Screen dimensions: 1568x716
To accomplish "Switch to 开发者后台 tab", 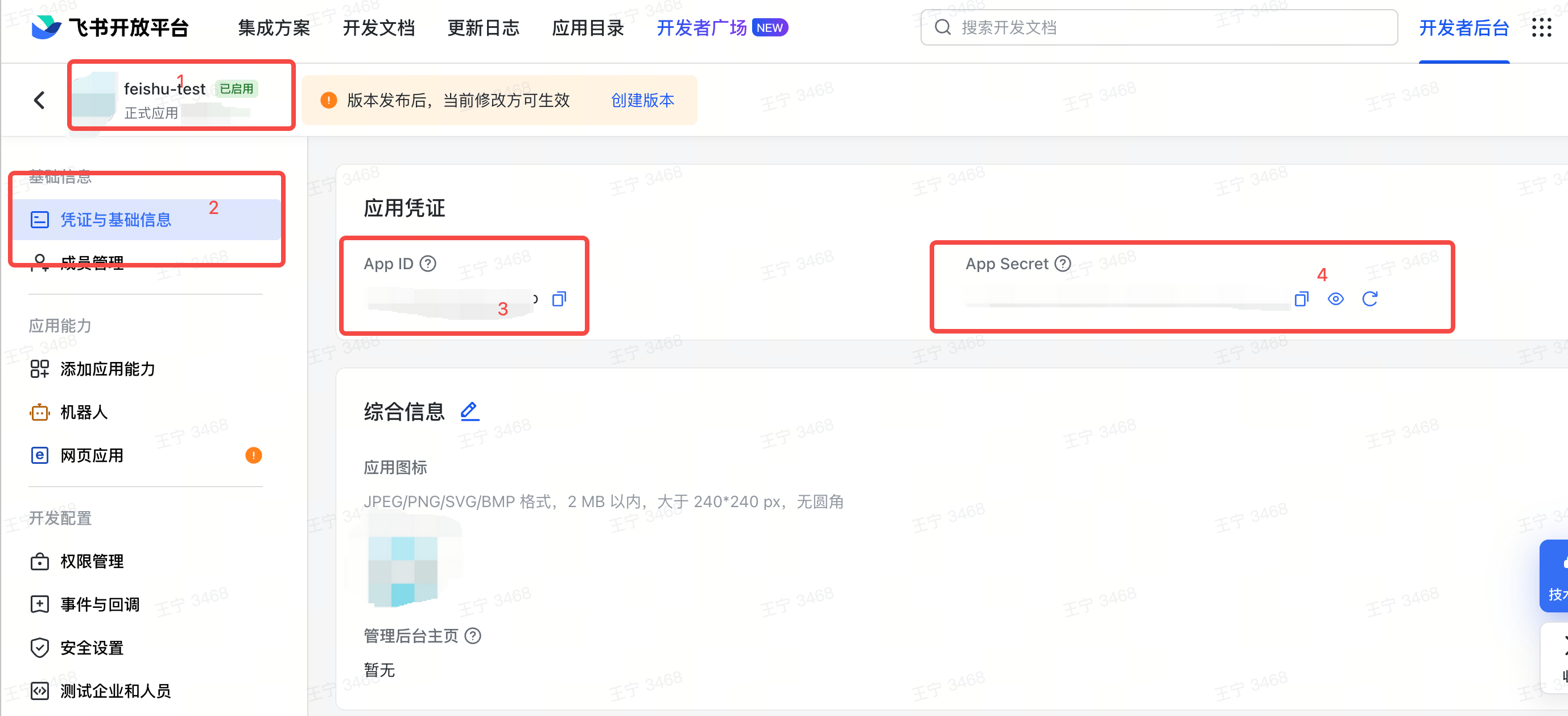I will coord(1464,27).
